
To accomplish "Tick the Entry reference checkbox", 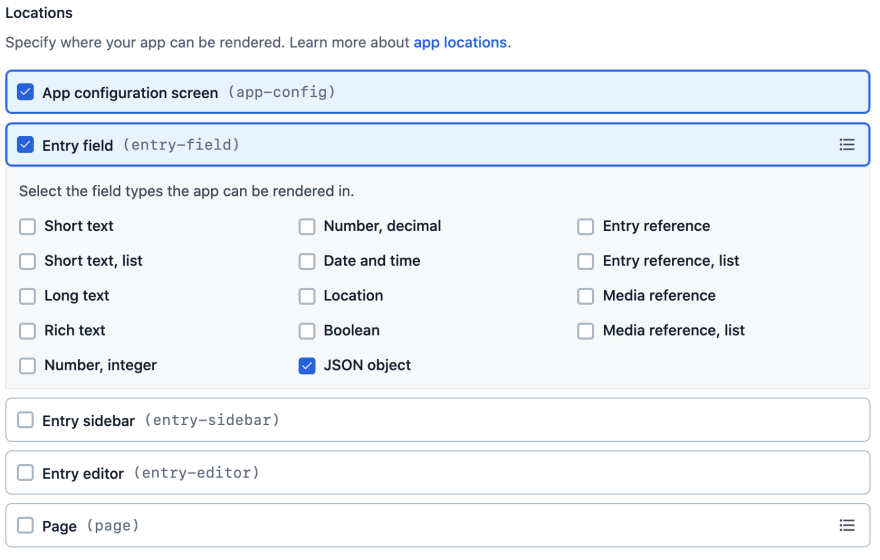I will 585,227.
